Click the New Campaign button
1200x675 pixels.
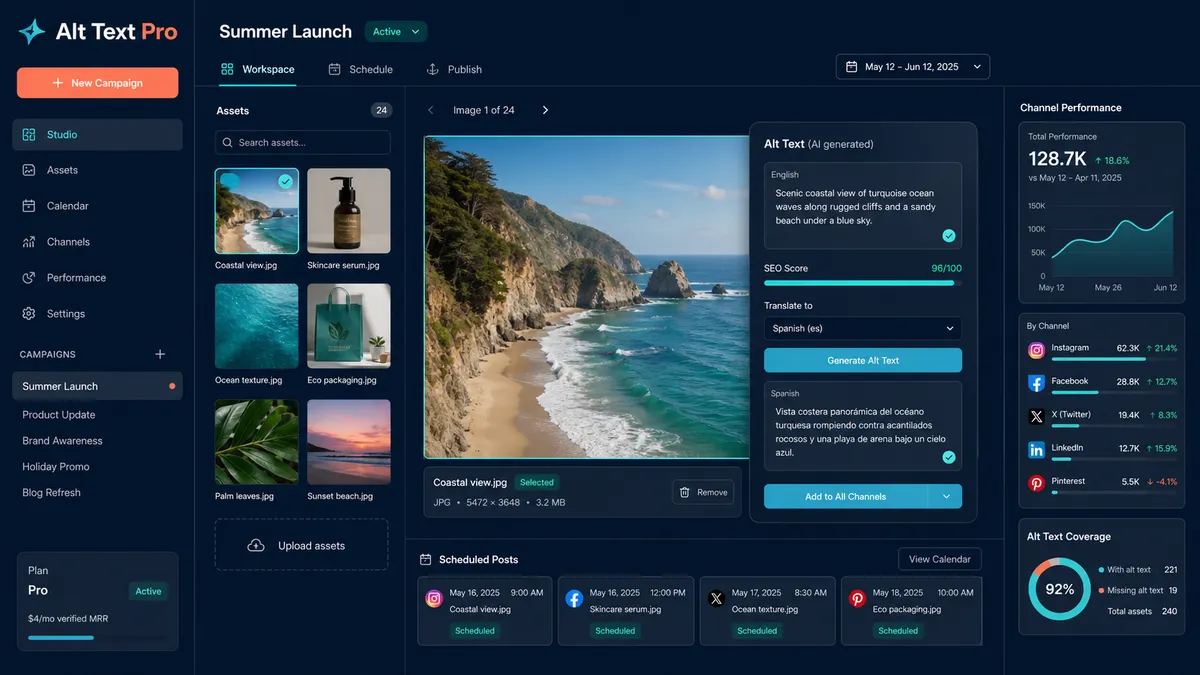point(98,83)
